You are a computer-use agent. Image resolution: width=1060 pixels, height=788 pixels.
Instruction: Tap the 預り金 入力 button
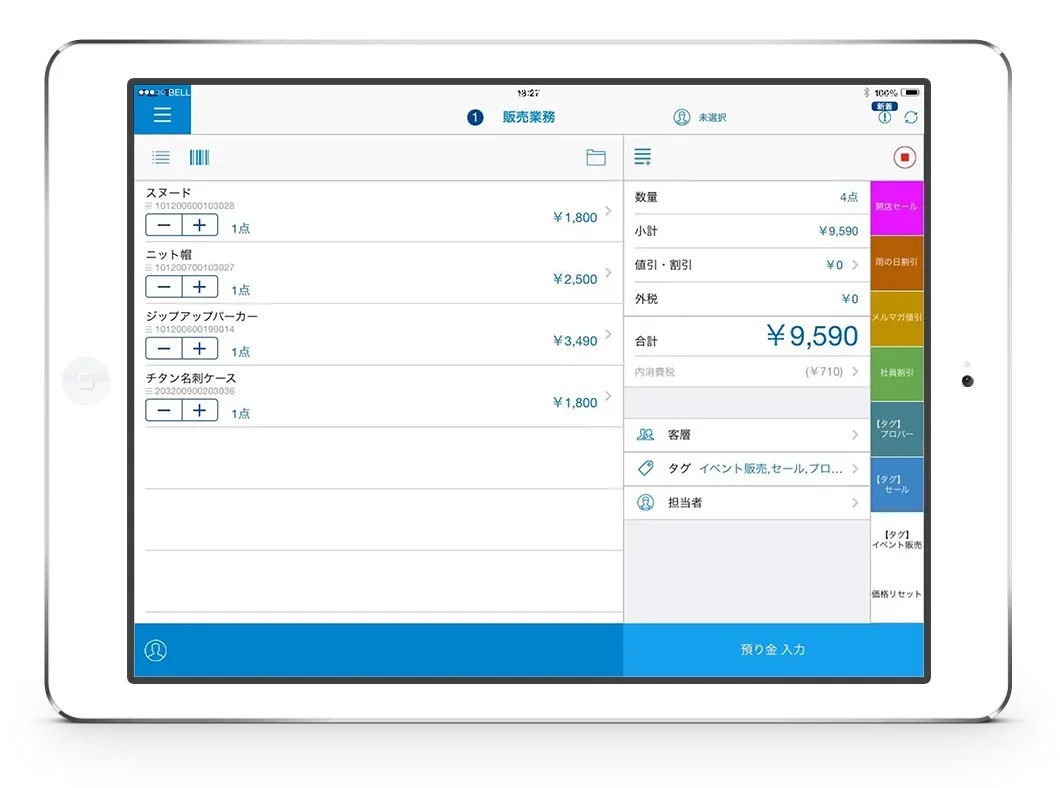click(x=773, y=649)
